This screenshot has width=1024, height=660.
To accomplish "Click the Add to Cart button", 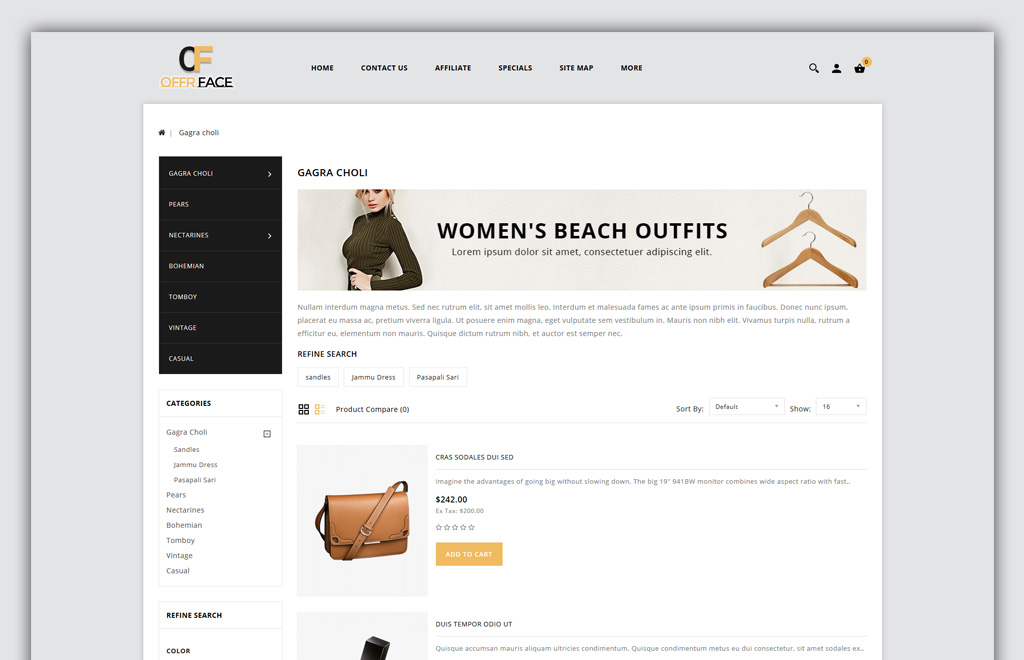I will [469, 554].
